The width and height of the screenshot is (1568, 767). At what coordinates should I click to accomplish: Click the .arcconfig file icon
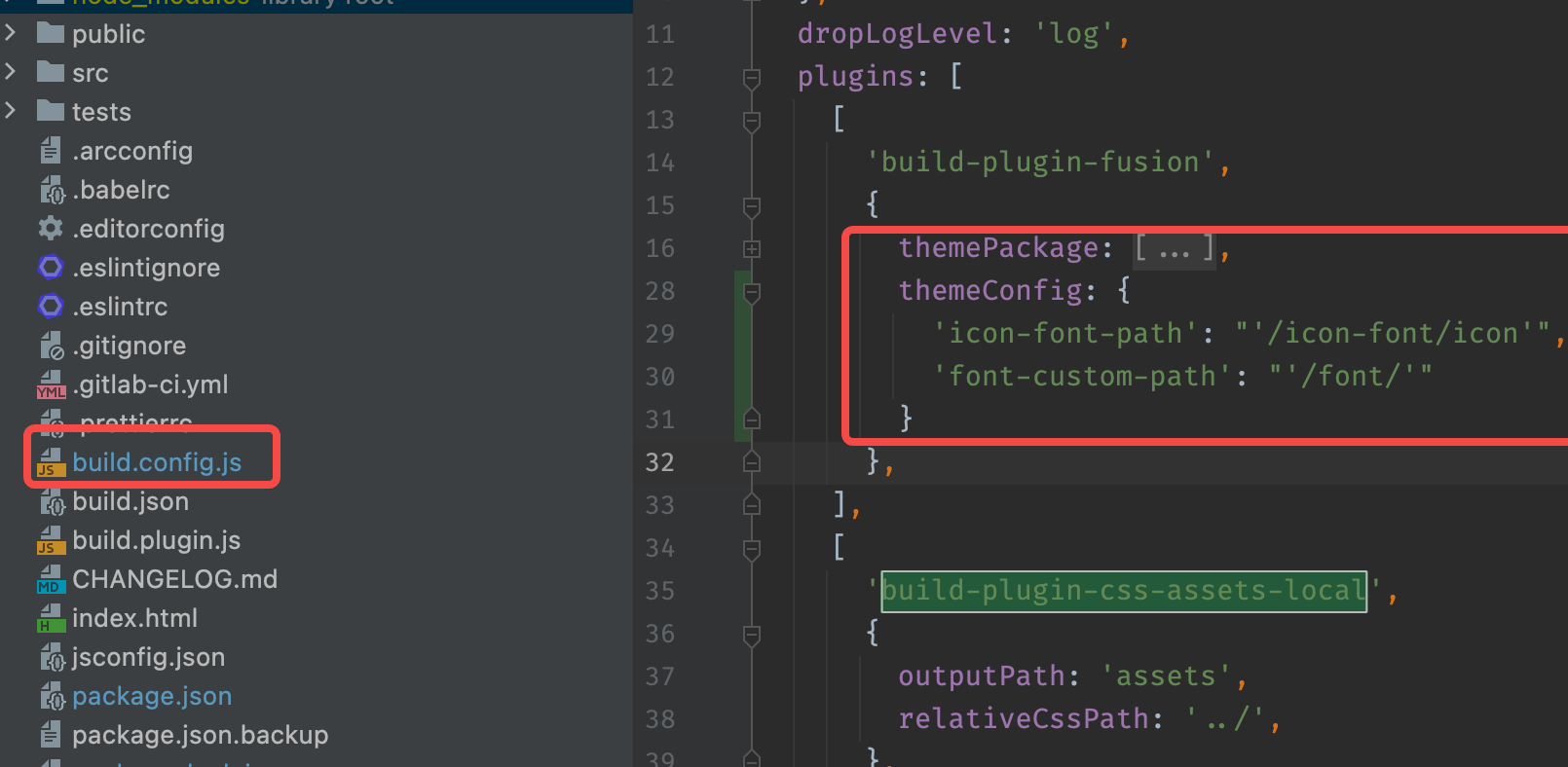pos(51,150)
